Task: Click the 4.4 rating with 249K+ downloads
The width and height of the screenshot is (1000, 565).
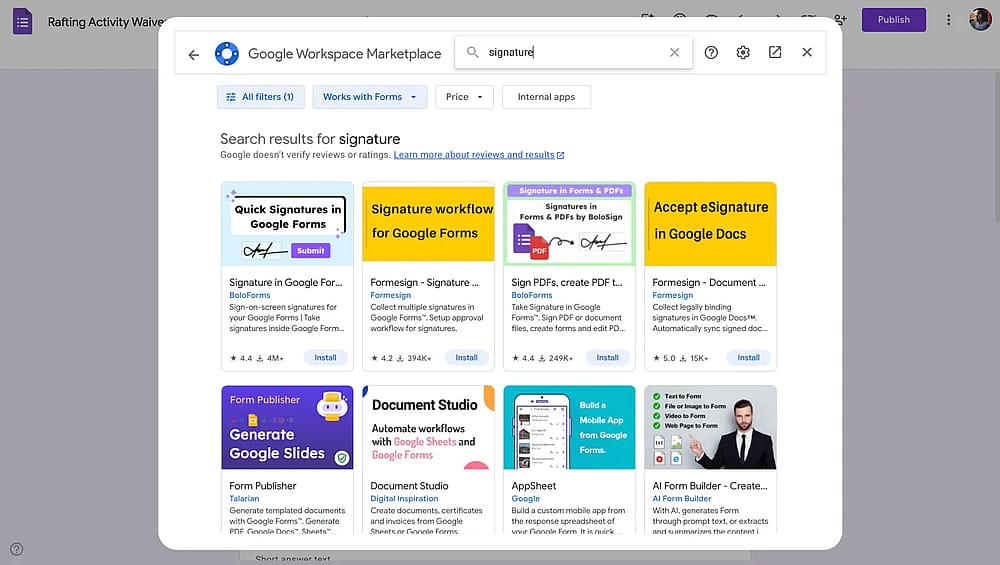Action: click(x=542, y=358)
